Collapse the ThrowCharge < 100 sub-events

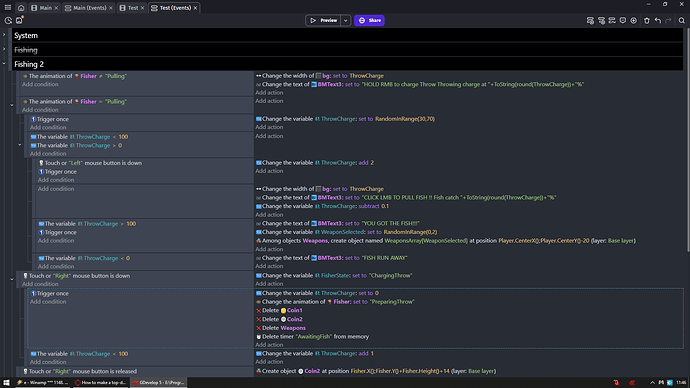[x=20, y=145]
